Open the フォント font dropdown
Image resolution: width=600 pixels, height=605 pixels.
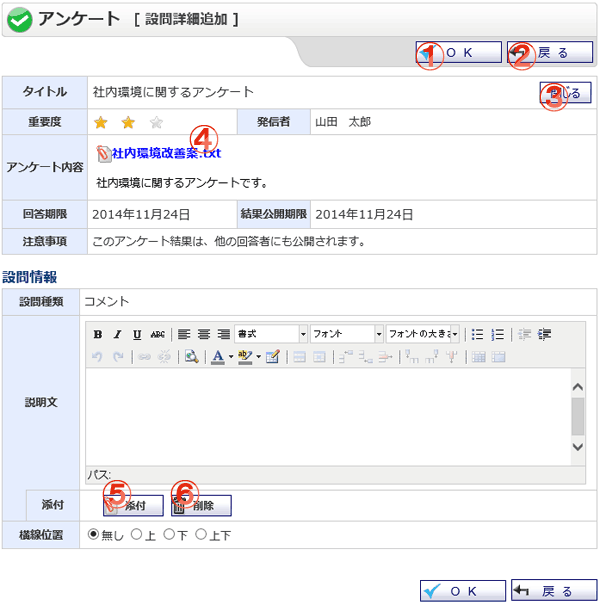tap(347, 334)
